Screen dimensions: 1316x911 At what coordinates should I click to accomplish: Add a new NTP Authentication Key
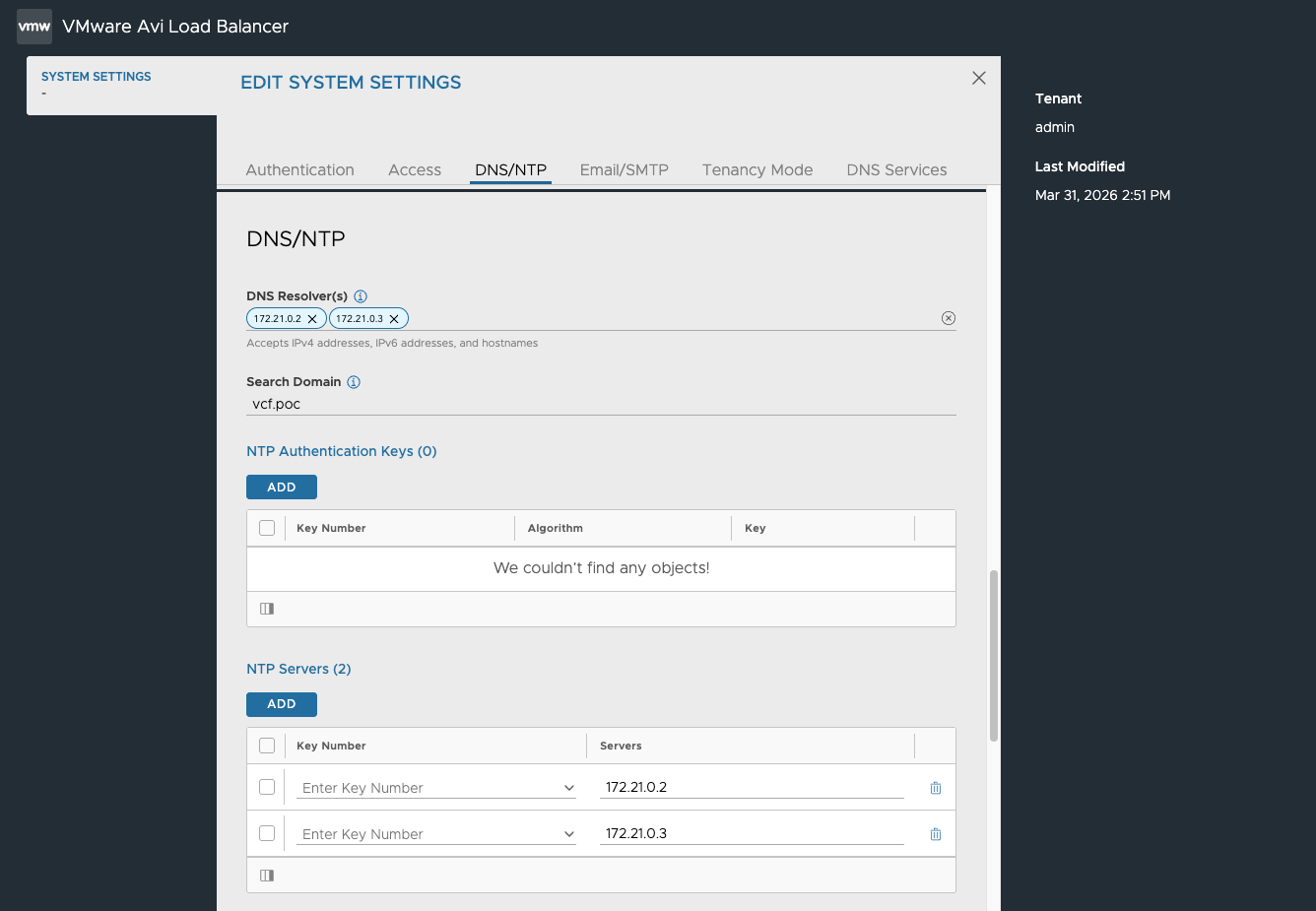click(x=282, y=488)
